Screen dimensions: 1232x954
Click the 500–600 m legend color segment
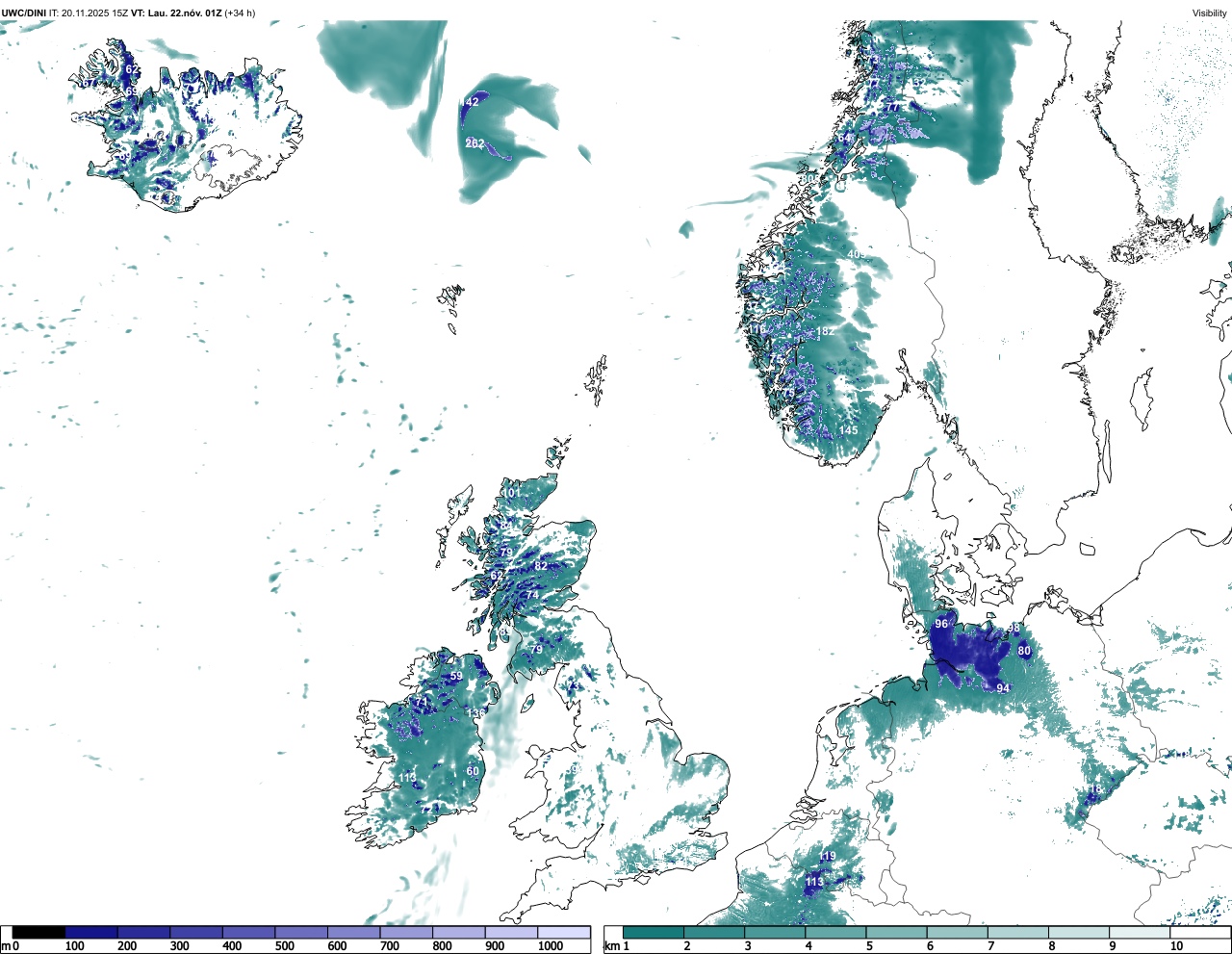[301, 933]
